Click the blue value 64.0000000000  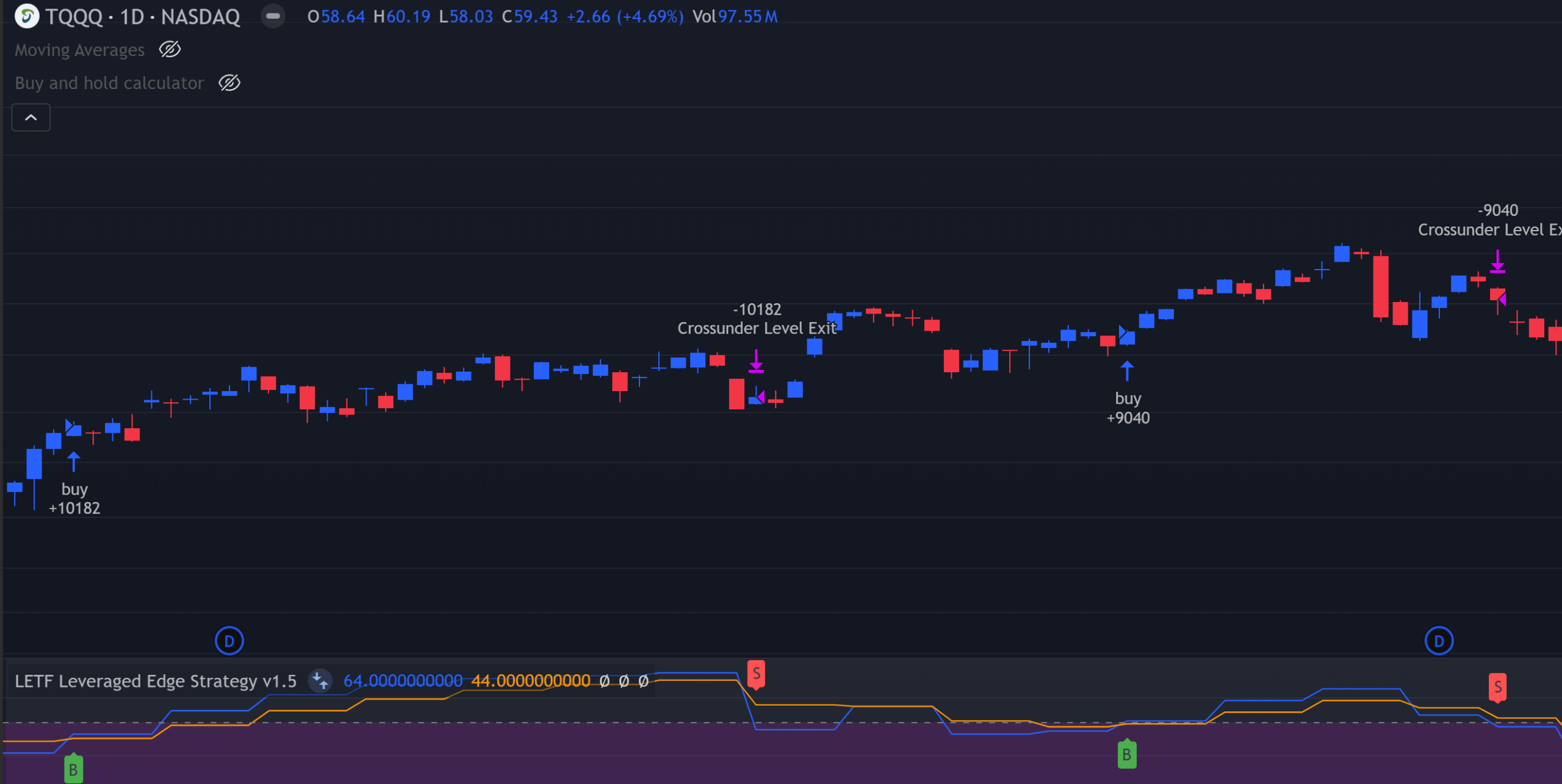point(403,681)
